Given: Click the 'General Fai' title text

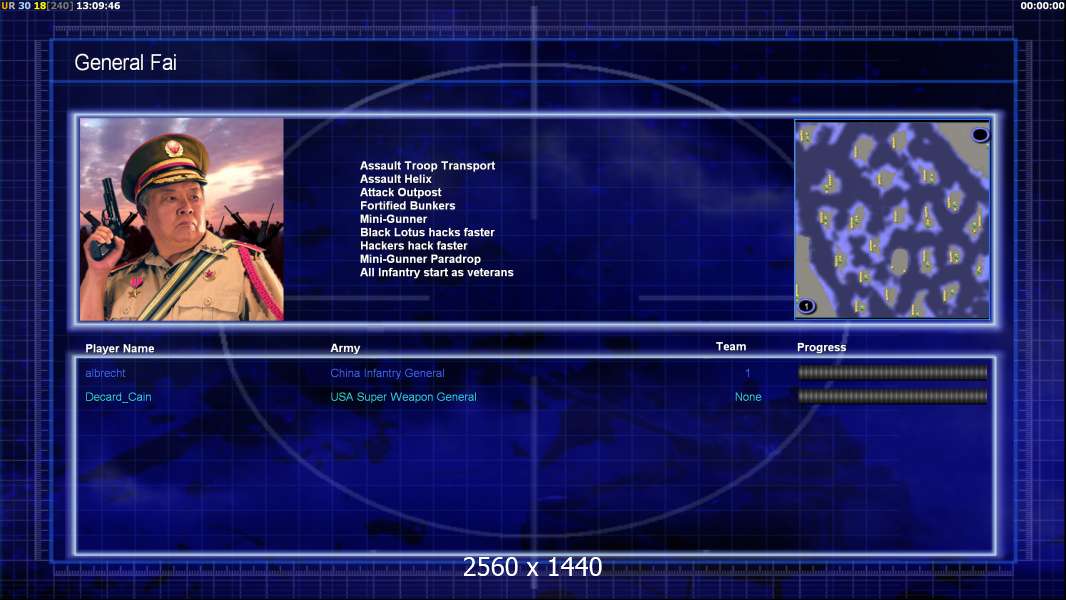Looking at the screenshot, I should coord(125,63).
